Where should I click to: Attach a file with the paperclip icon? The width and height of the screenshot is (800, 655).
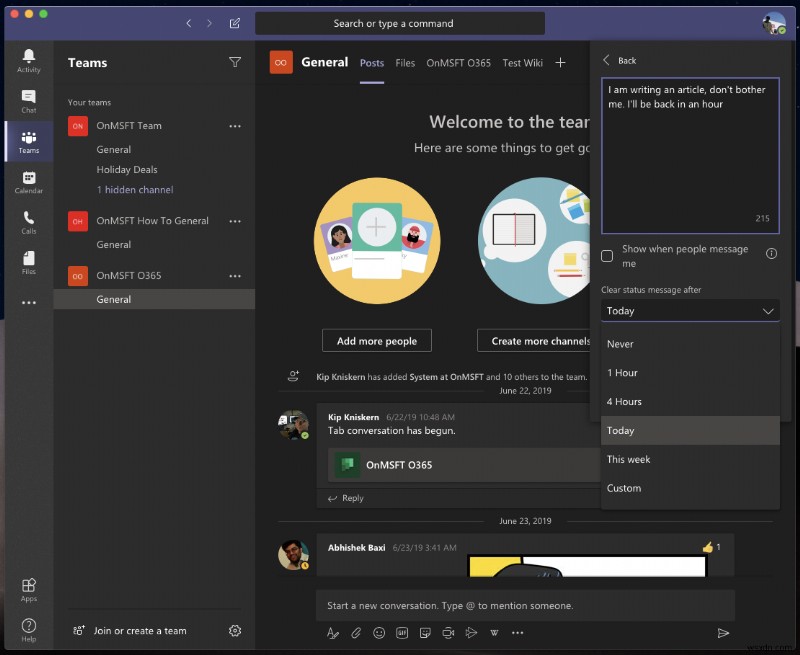(356, 632)
